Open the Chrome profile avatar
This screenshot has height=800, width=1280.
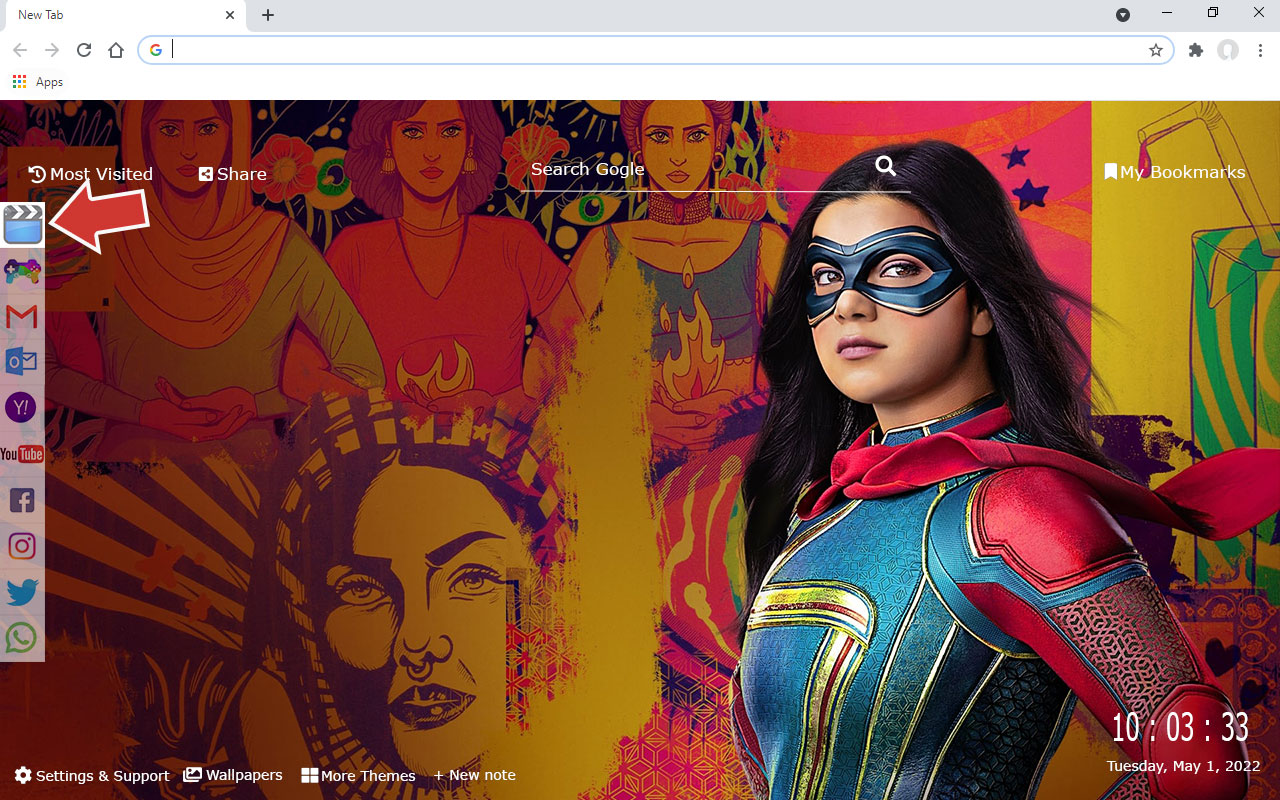coord(1228,50)
